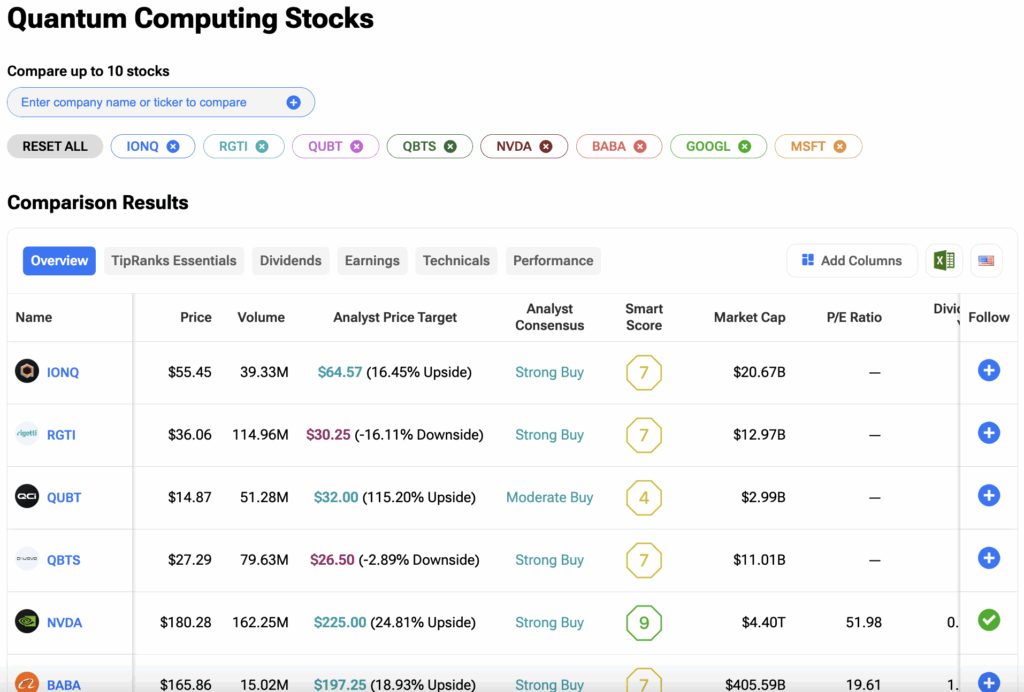
Task: Sort the table by Price column header
Action: pyautogui.click(x=195, y=317)
